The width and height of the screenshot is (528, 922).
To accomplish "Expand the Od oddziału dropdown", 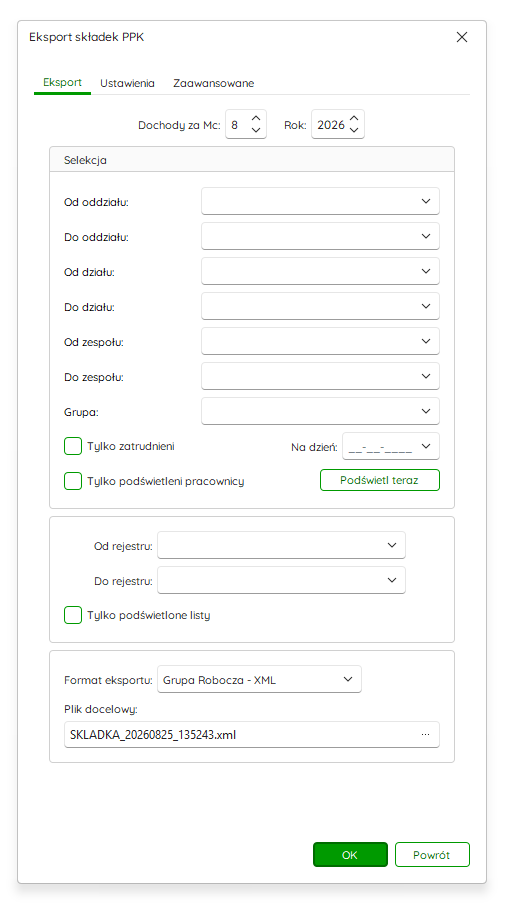I will 426,201.
